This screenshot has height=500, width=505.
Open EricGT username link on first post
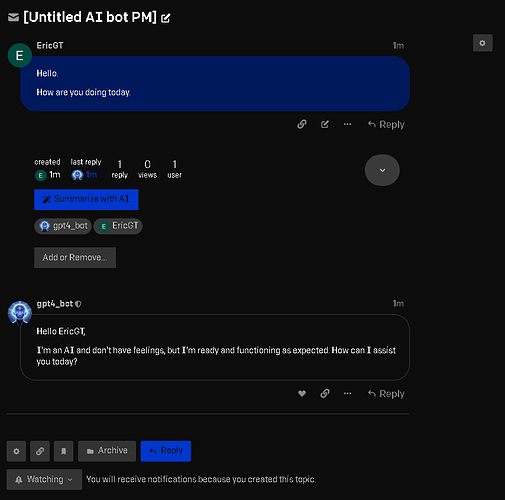(50, 45)
